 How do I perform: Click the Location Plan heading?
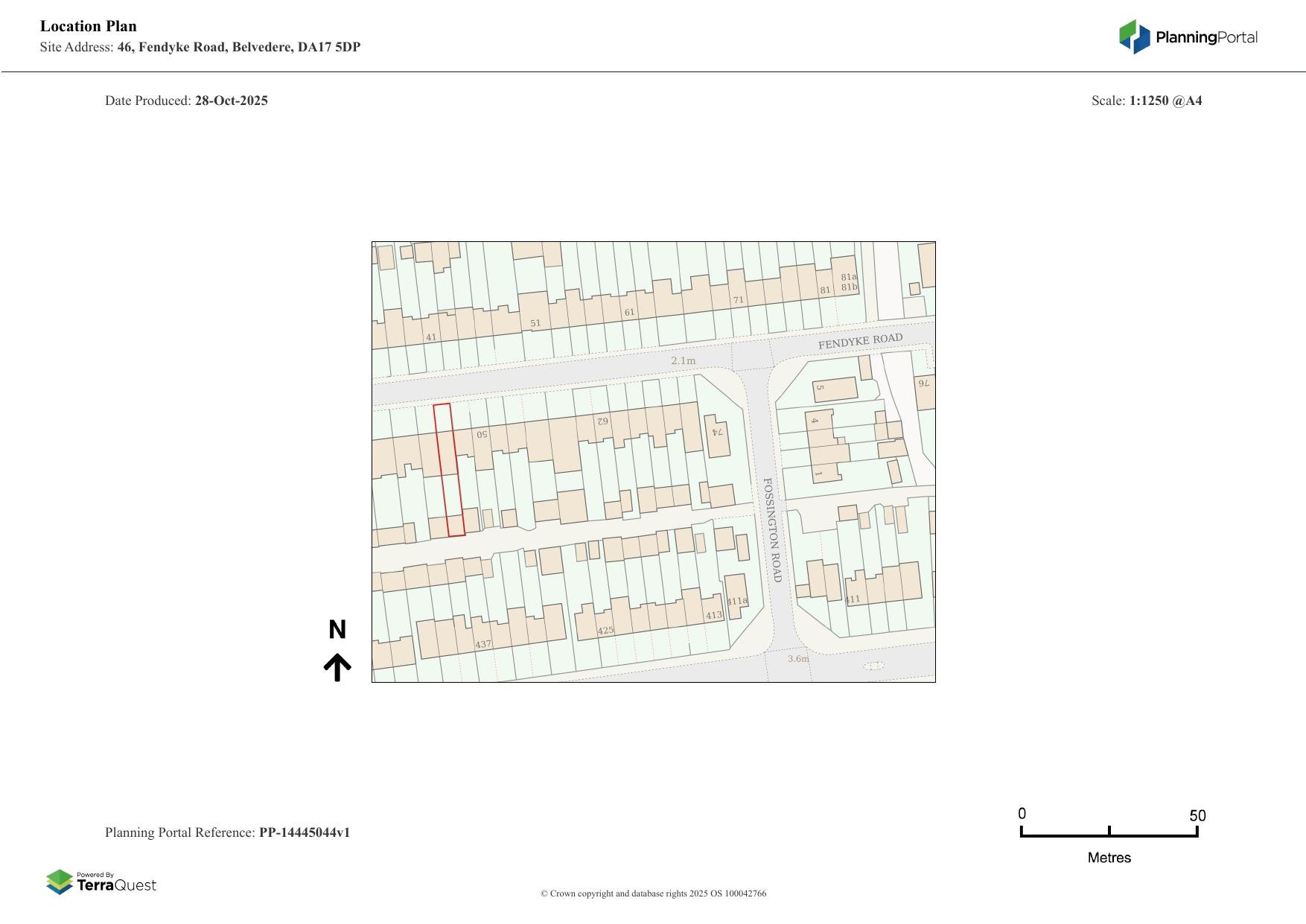tap(88, 26)
